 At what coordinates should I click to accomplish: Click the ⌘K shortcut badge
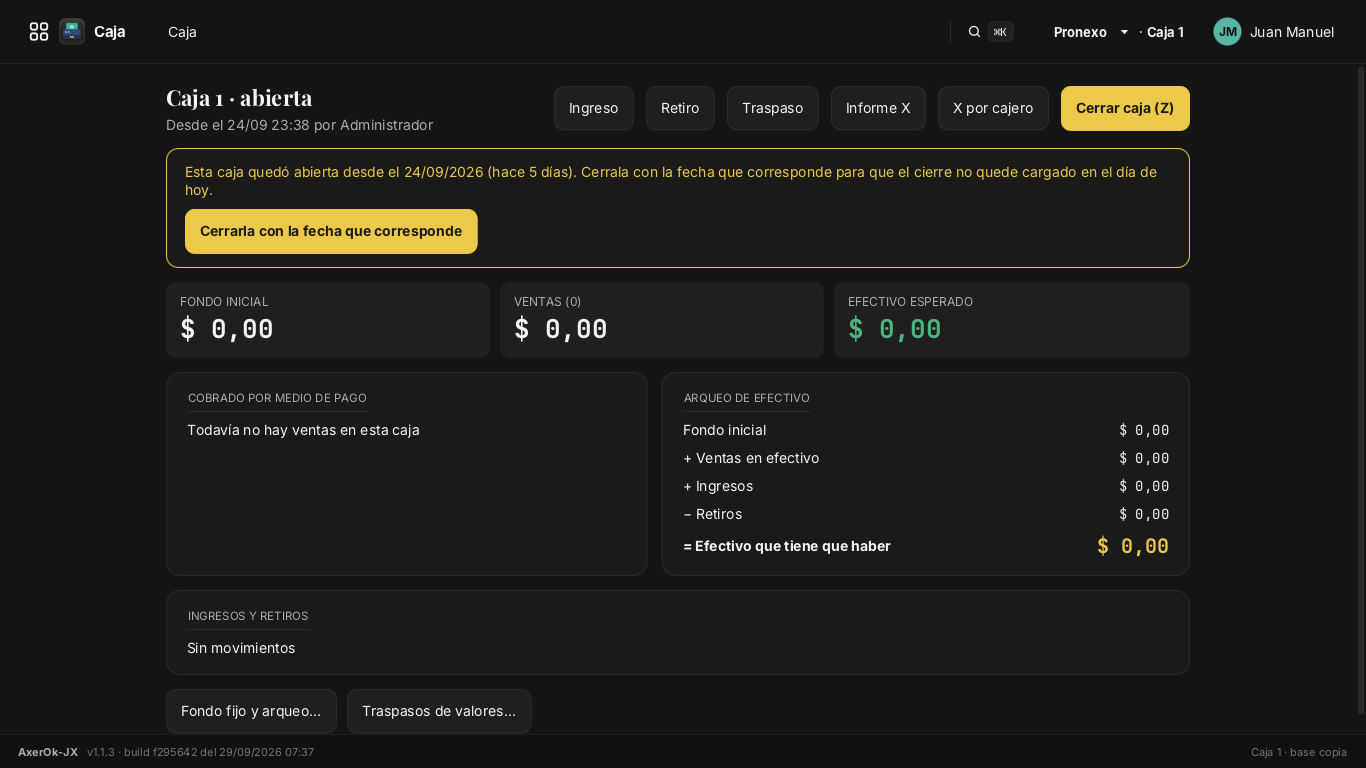1000,32
